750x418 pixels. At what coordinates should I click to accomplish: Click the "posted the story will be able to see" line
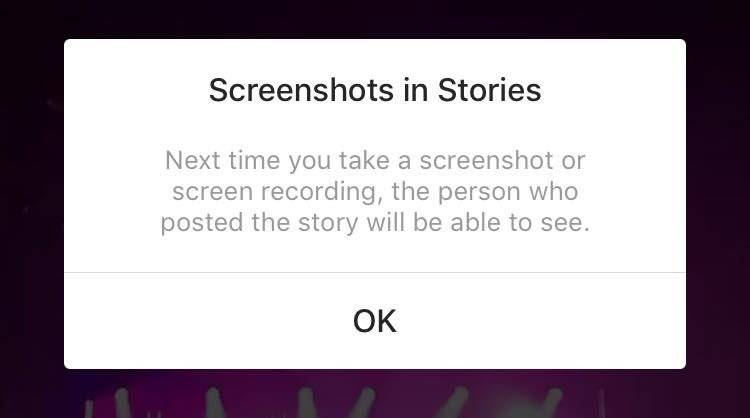click(375, 223)
